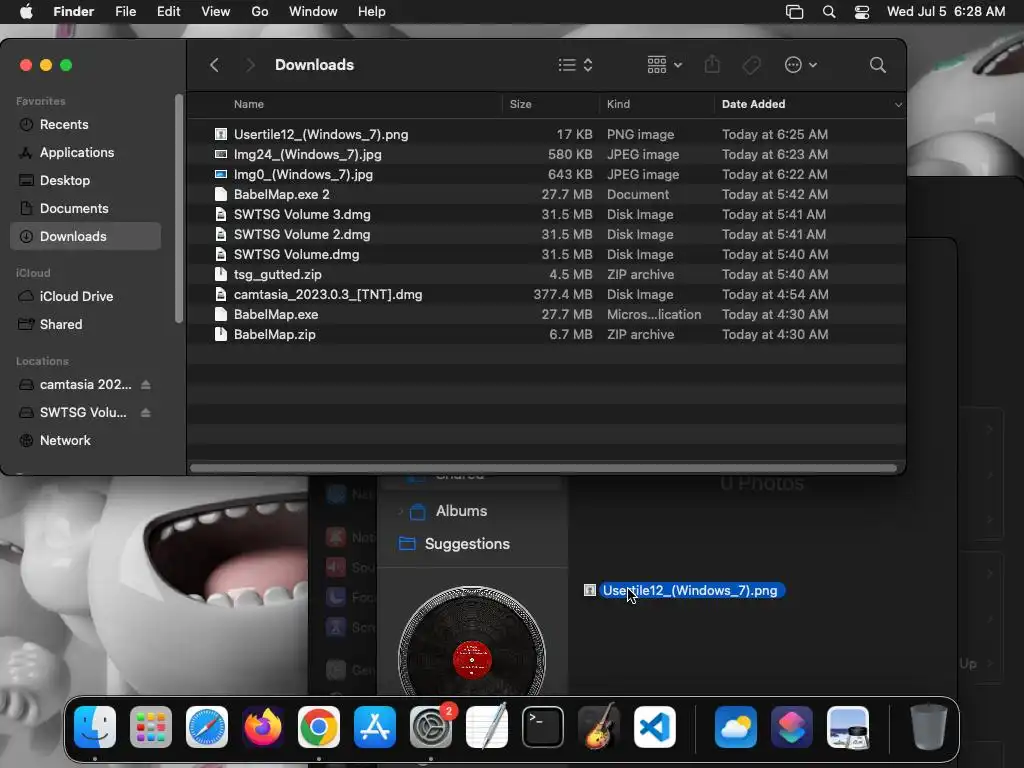Open the File menu
This screenshot has width=1024, height=768.
[x=125, y=12]
